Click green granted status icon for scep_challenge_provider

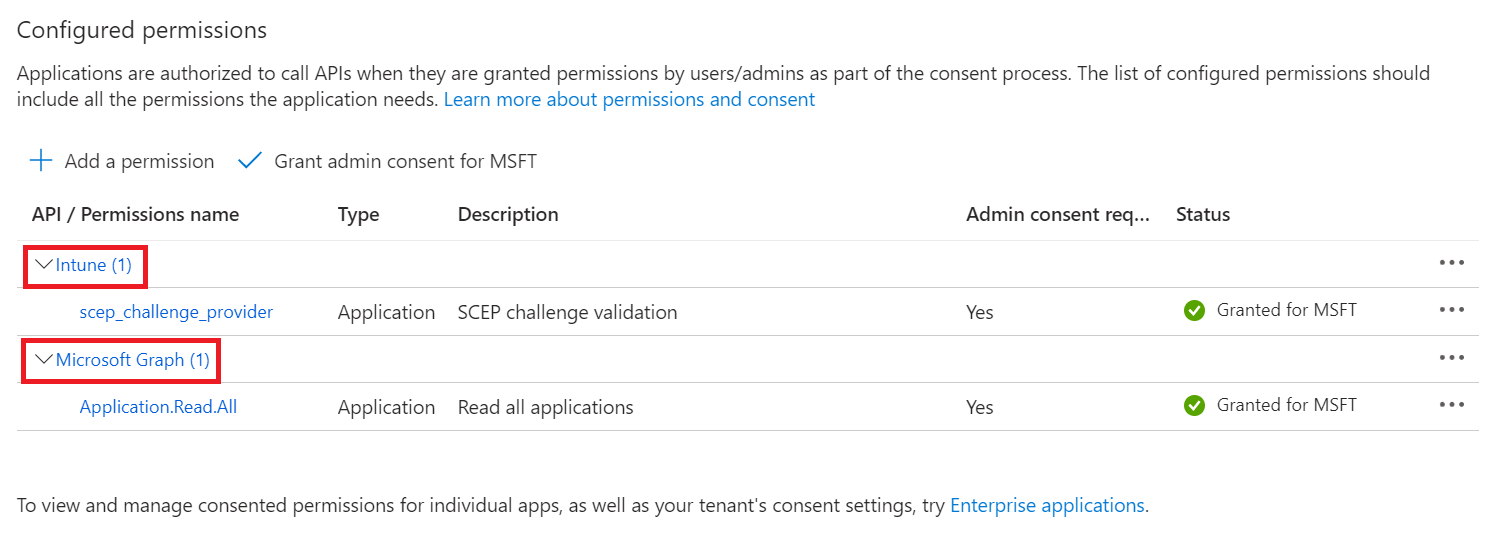(x=1194, y=311)
